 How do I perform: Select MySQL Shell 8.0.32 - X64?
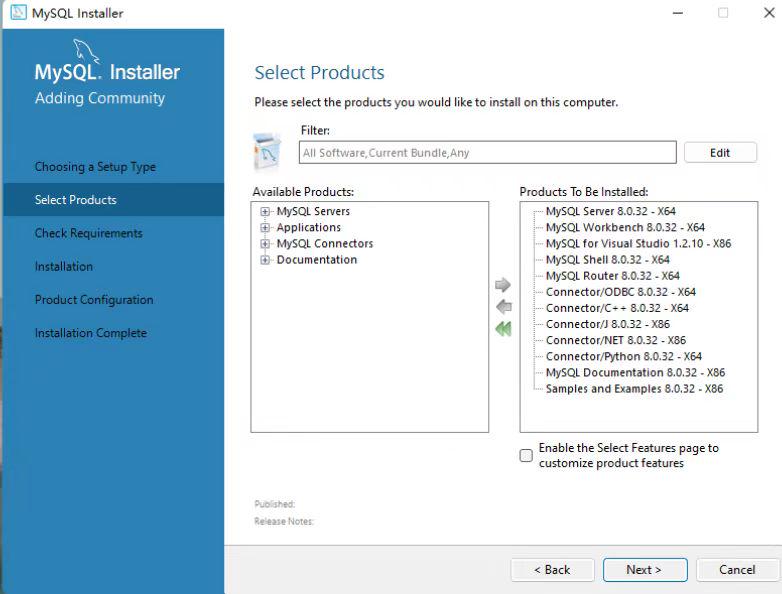click(607, 260)
